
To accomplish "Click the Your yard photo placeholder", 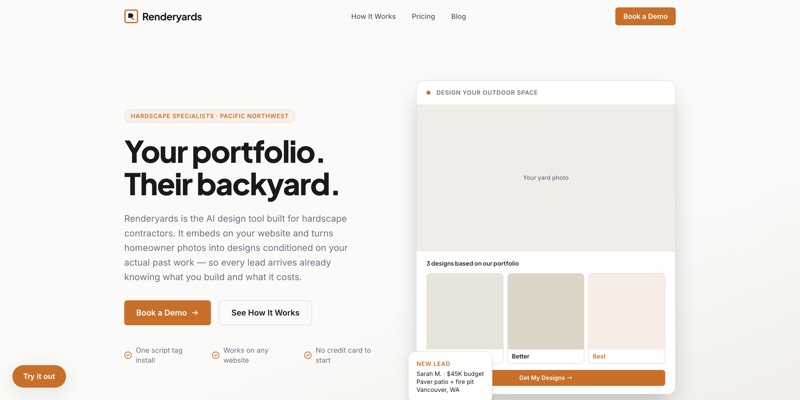I will pyautogui.click(x=546, y=178).
